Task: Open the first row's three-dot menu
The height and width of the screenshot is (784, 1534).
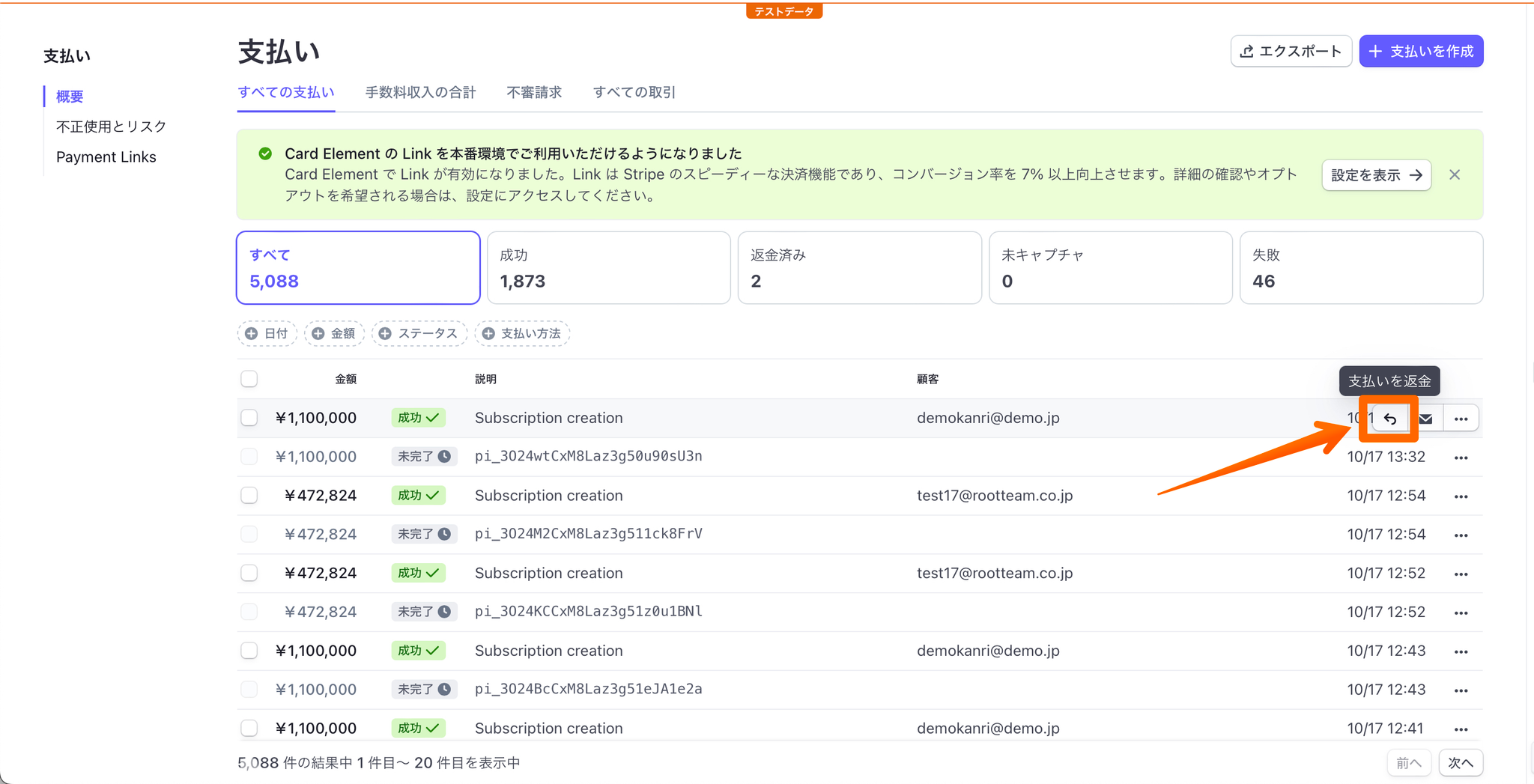Action: click(x=1461, y=419)
